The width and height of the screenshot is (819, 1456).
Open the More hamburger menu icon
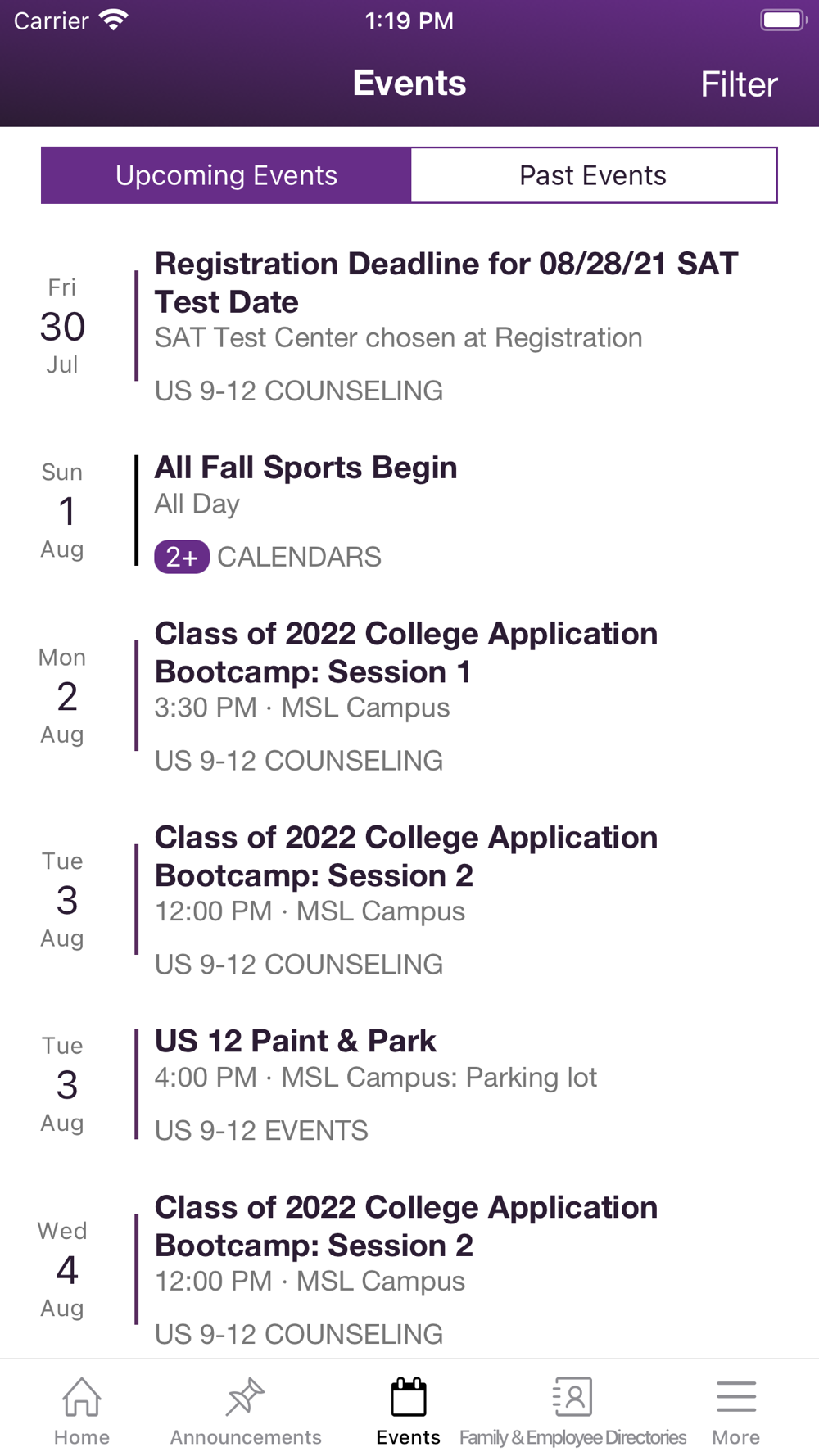(x=735, y=1397)
